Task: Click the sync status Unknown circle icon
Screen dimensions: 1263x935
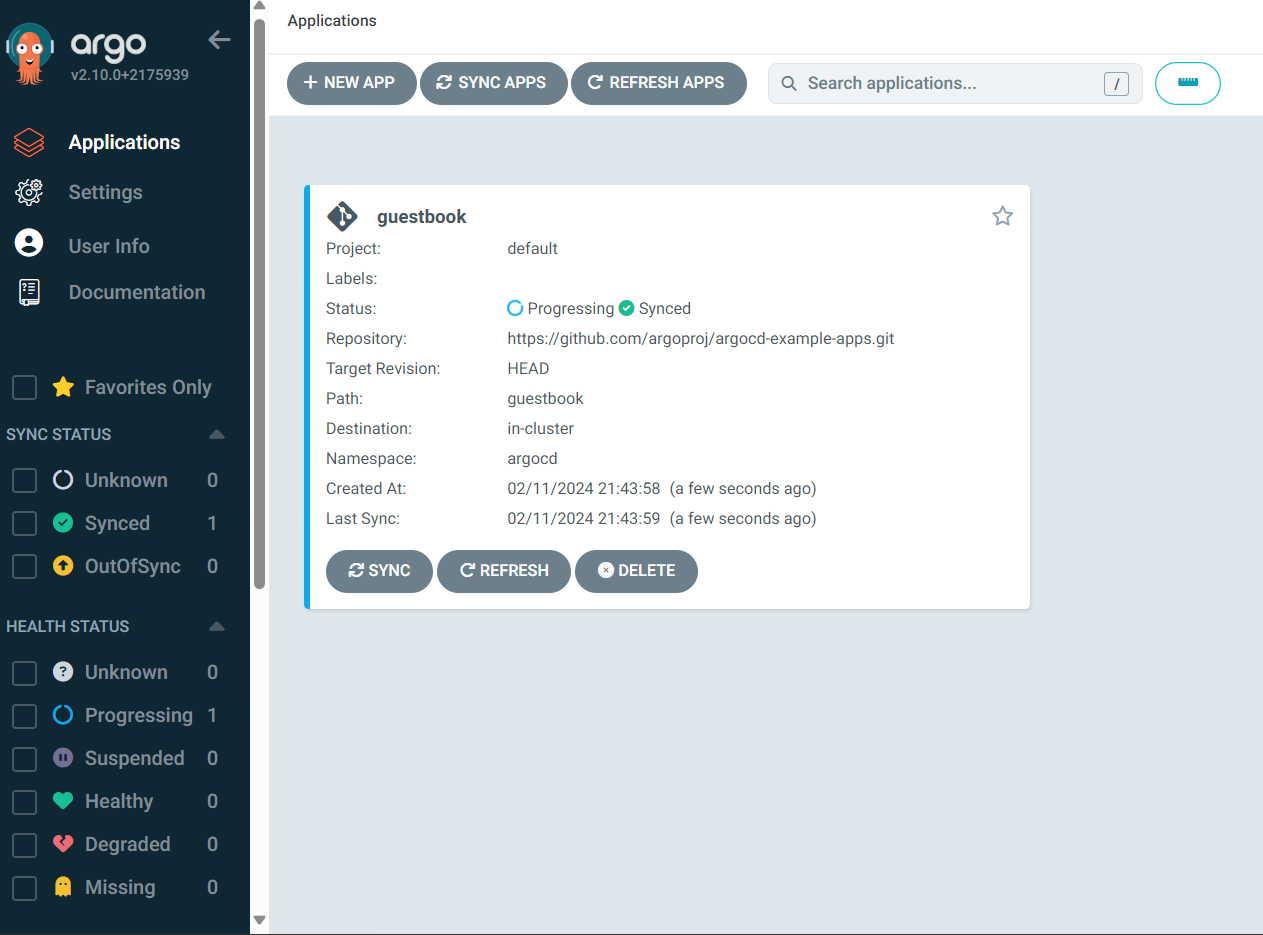Action: tap(63, 480)
